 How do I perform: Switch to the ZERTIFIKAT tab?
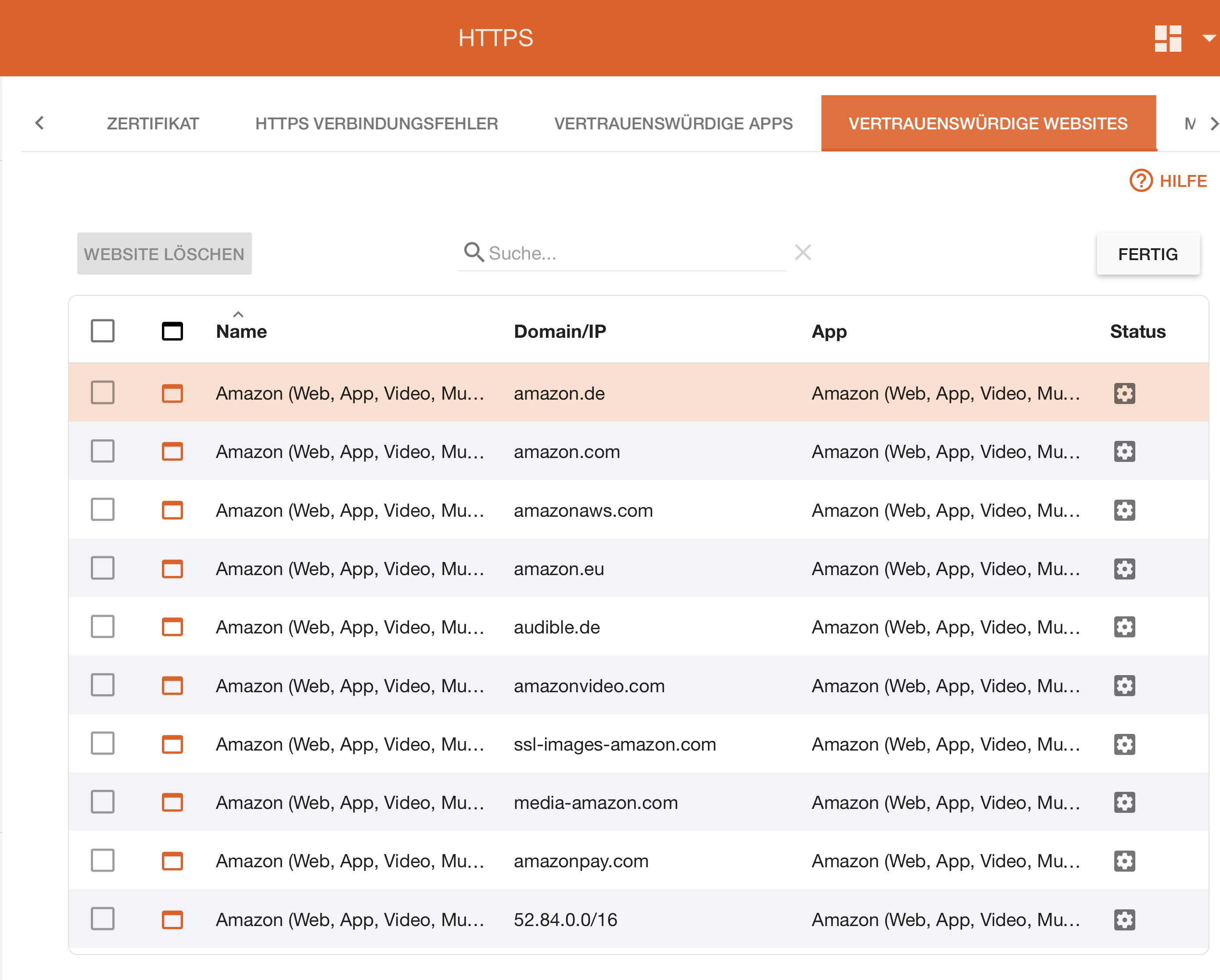click(153, 123)
